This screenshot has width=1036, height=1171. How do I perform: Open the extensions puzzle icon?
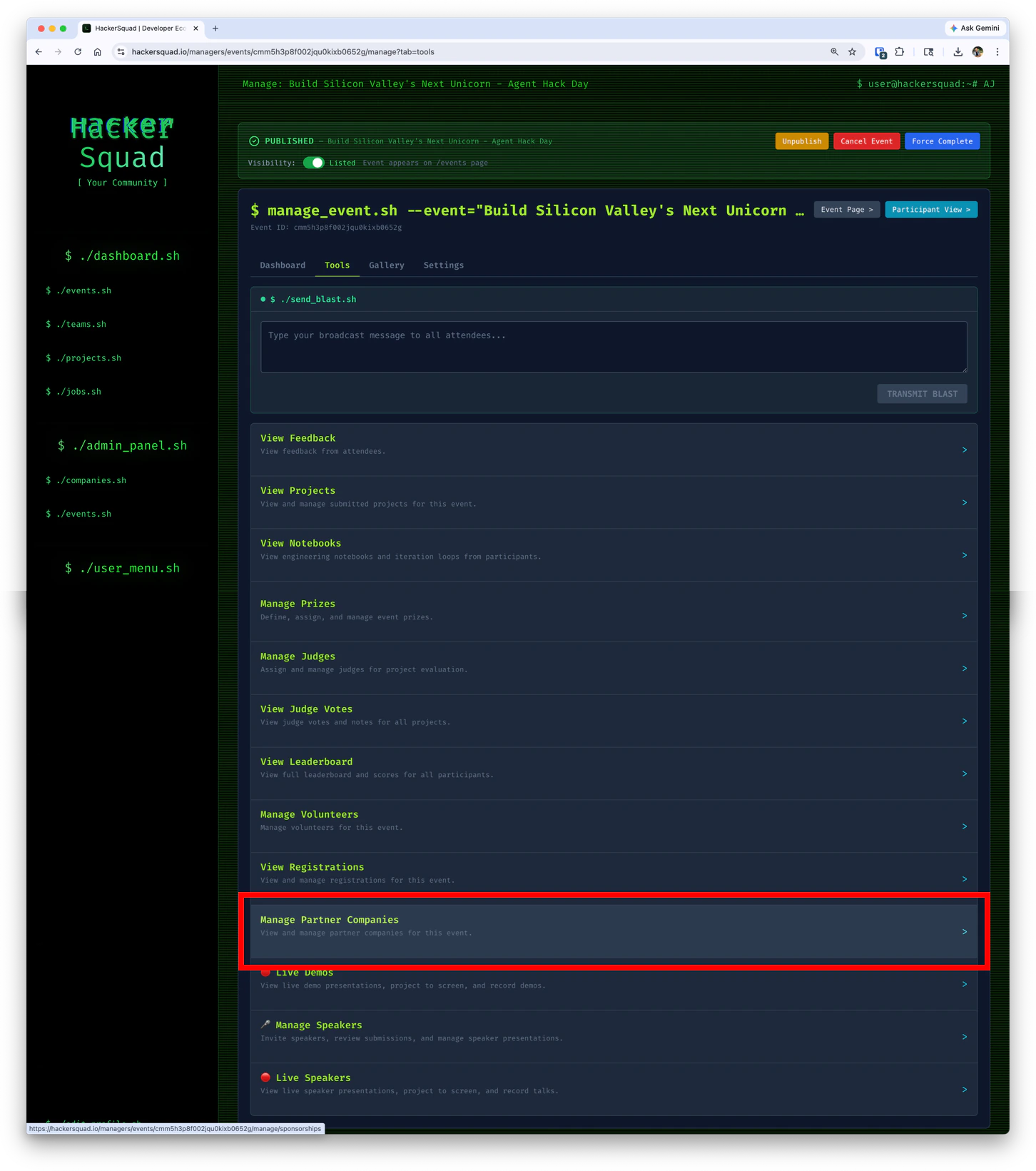(x=900, y=52)
